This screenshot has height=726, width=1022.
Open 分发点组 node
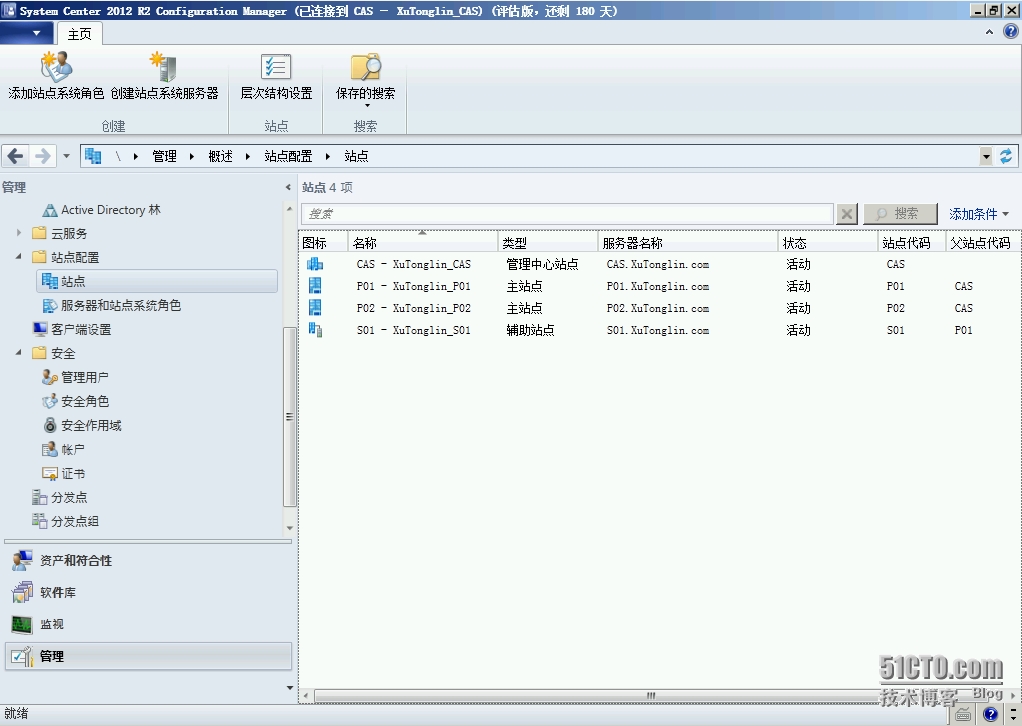point(65,521)
